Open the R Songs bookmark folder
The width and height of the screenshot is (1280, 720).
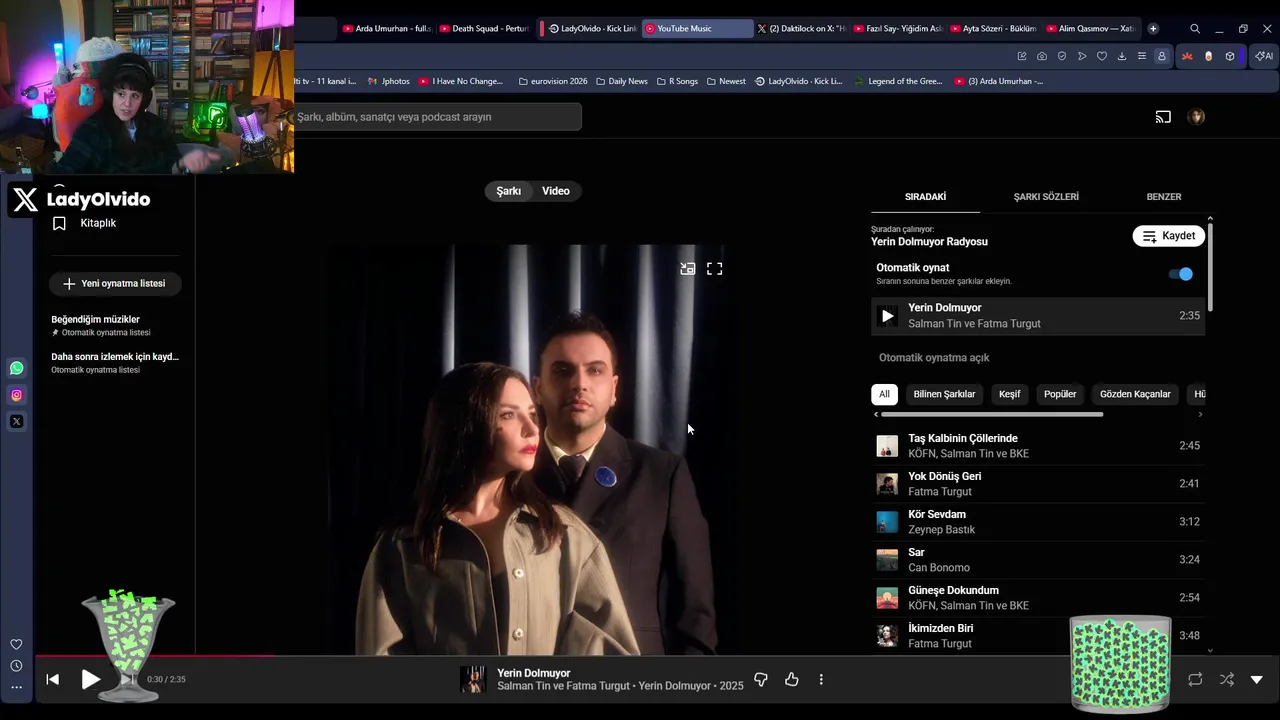pyautogui.click(x=677, y=81)
